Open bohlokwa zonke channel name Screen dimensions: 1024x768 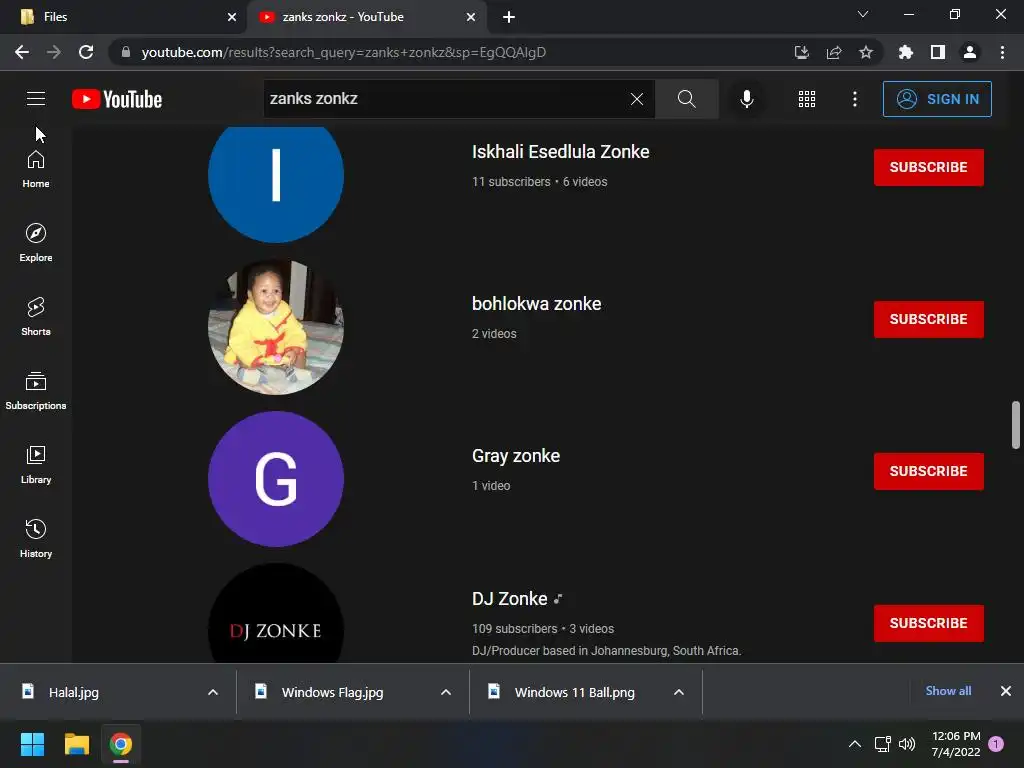536,304
